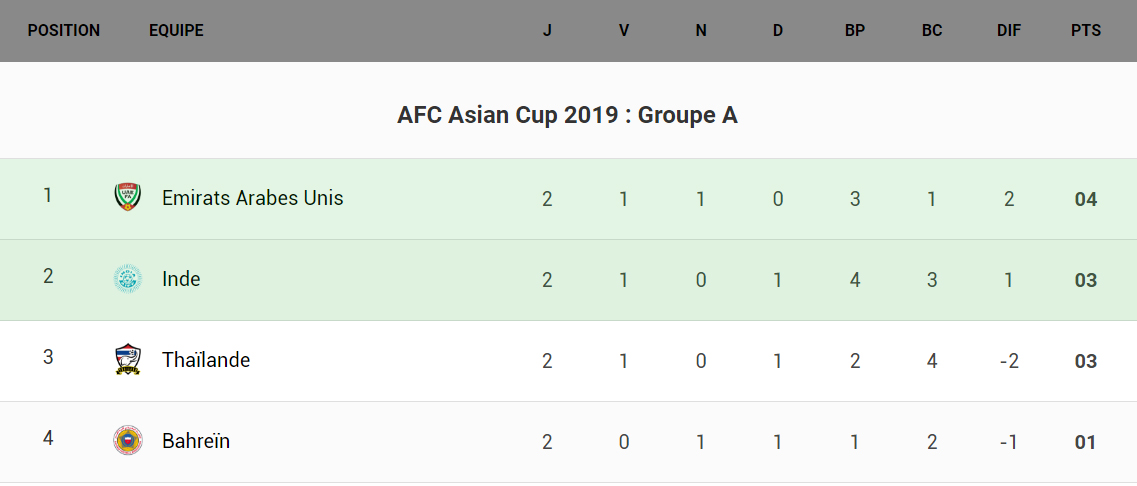Select the Thaïlande team name
The width and height of the screenshot is (1137, 486).
[x=206, y=360]
